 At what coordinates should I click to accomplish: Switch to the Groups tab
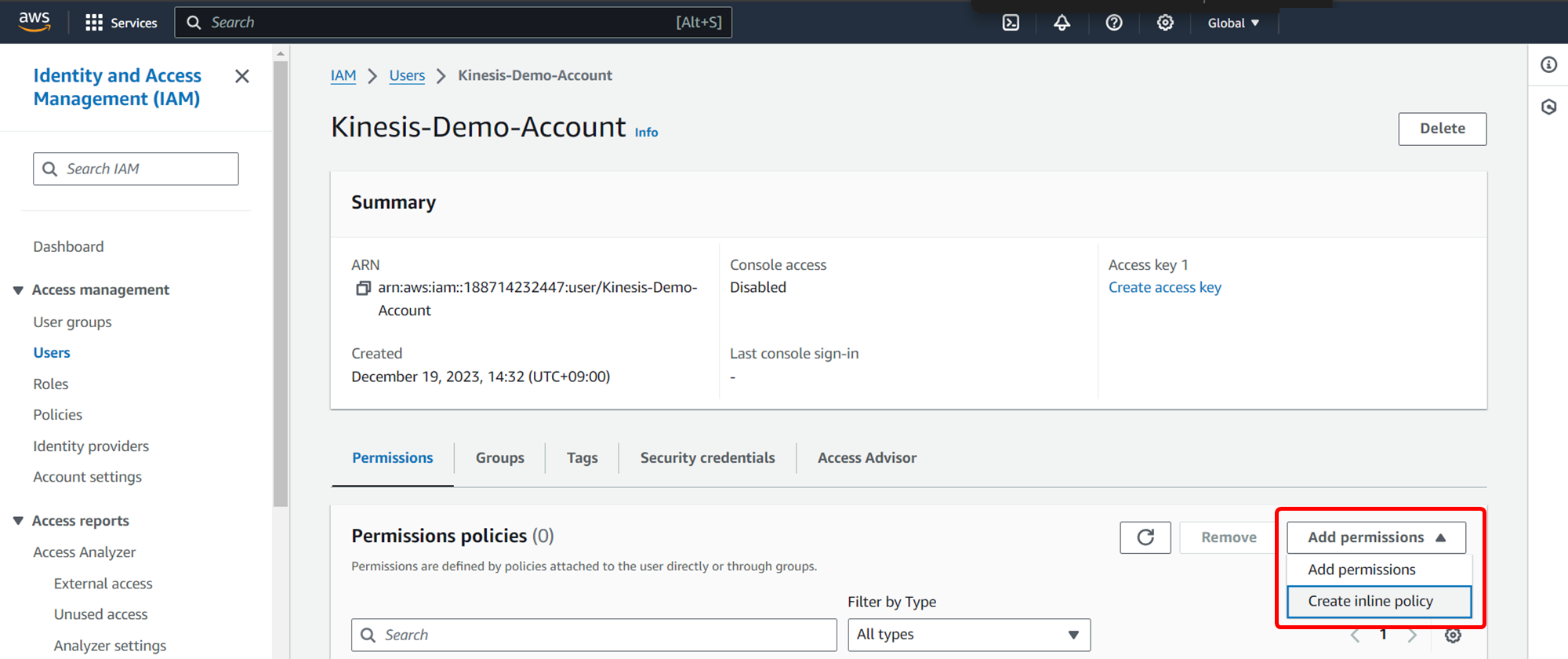(499, 458)
